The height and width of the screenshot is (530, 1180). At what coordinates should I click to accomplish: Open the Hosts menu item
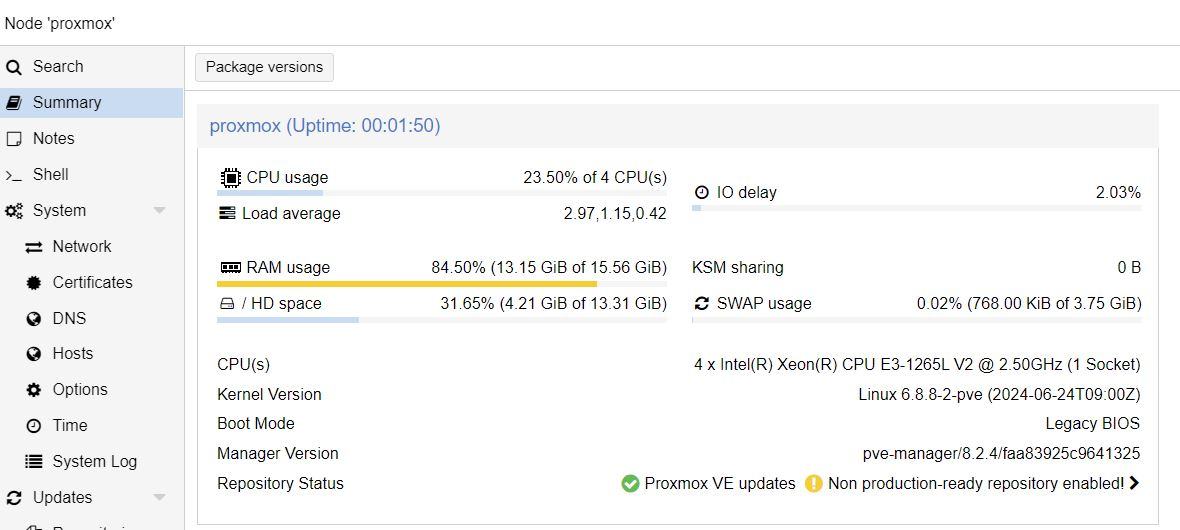pos(72,354)
